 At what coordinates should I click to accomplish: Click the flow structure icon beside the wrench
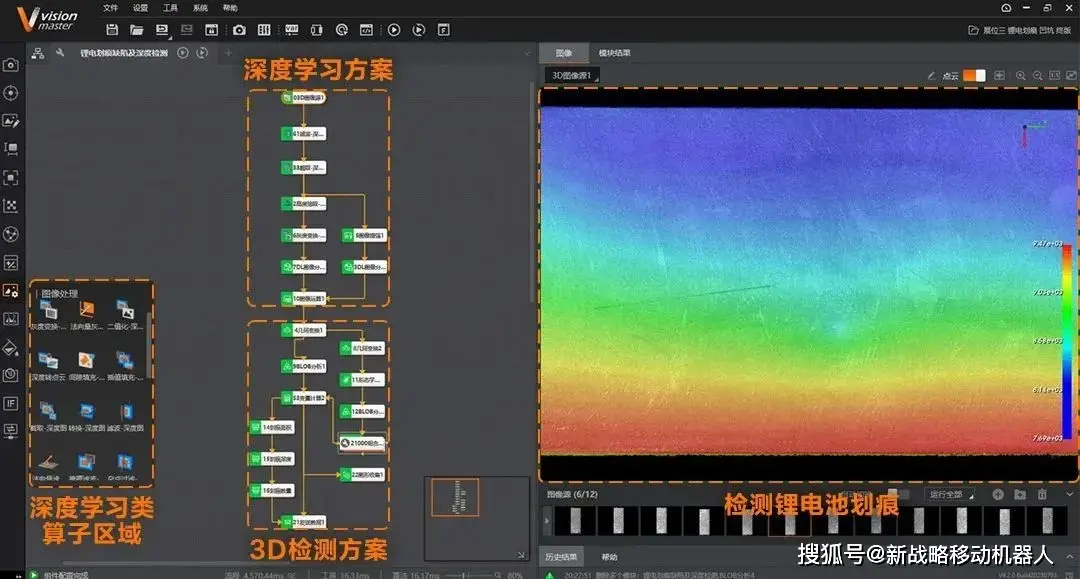[x=38, y=53]
